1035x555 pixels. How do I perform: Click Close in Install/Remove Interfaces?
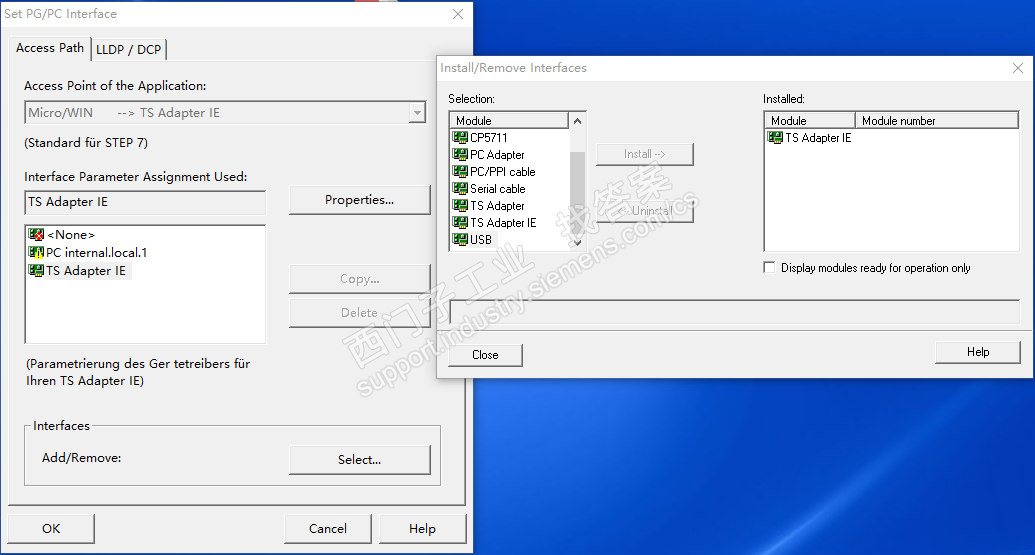pos(485,355)
